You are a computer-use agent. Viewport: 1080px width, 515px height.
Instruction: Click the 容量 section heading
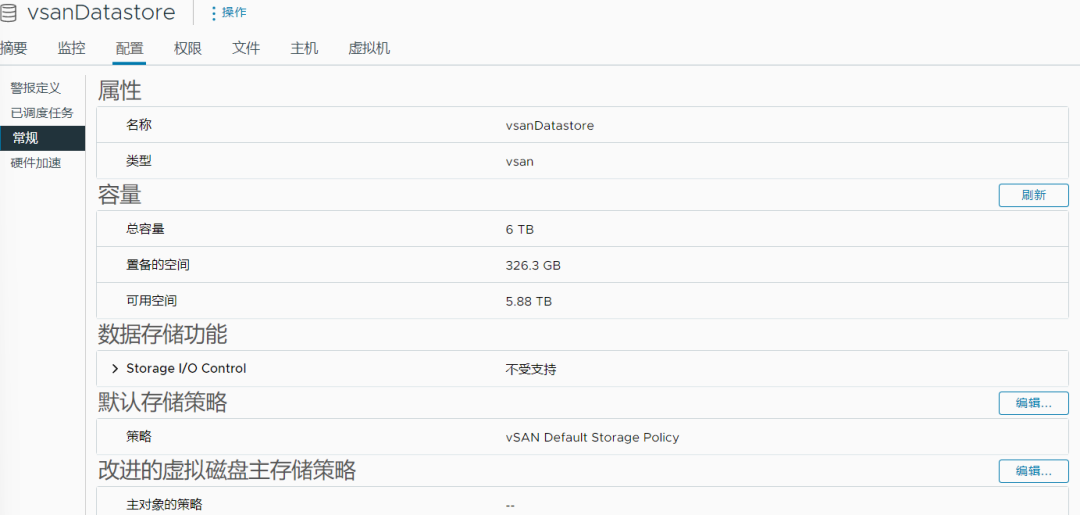(119, 196)
